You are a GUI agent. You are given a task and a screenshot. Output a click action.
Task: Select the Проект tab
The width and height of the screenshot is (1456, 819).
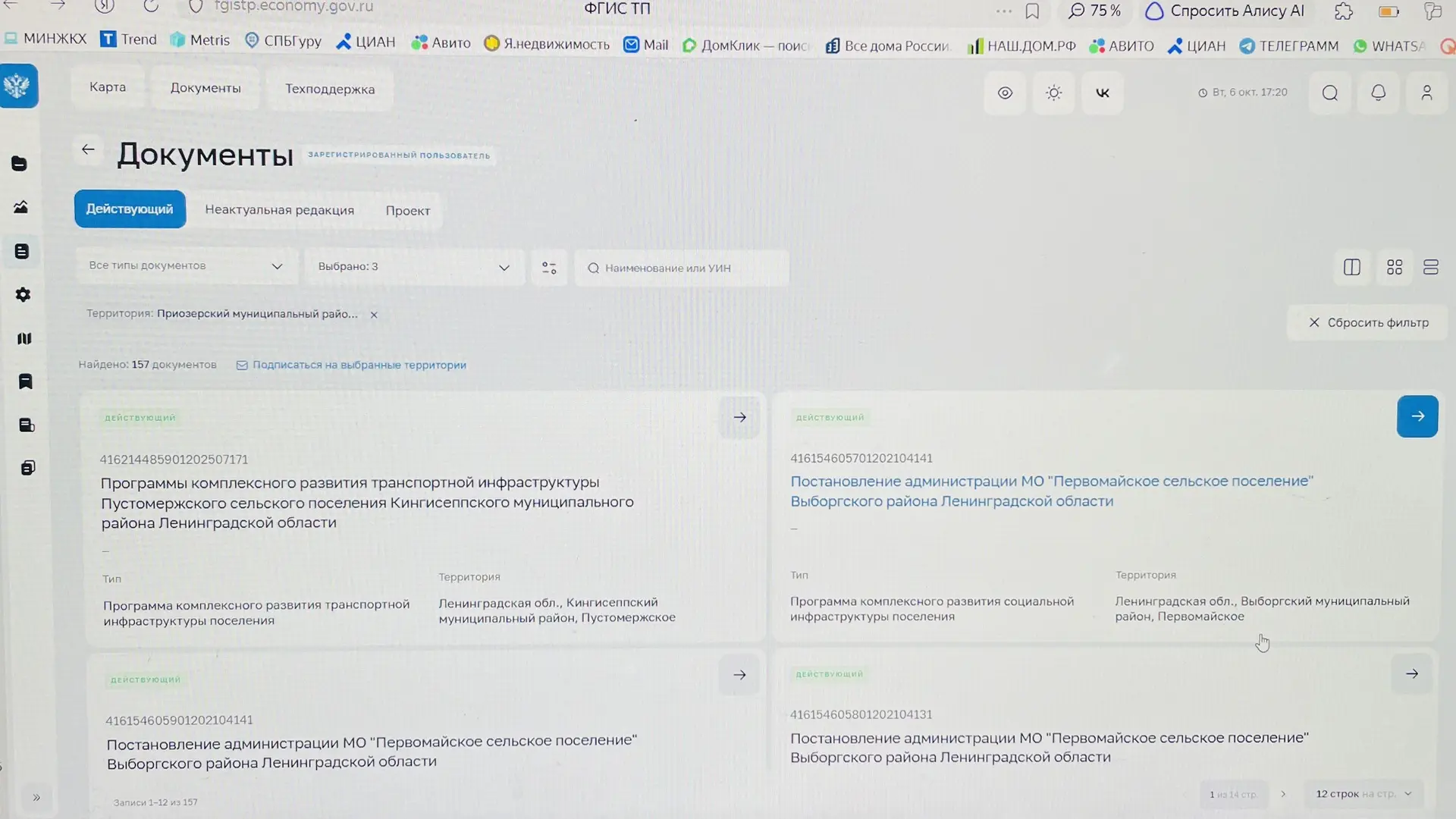point(408,211)
